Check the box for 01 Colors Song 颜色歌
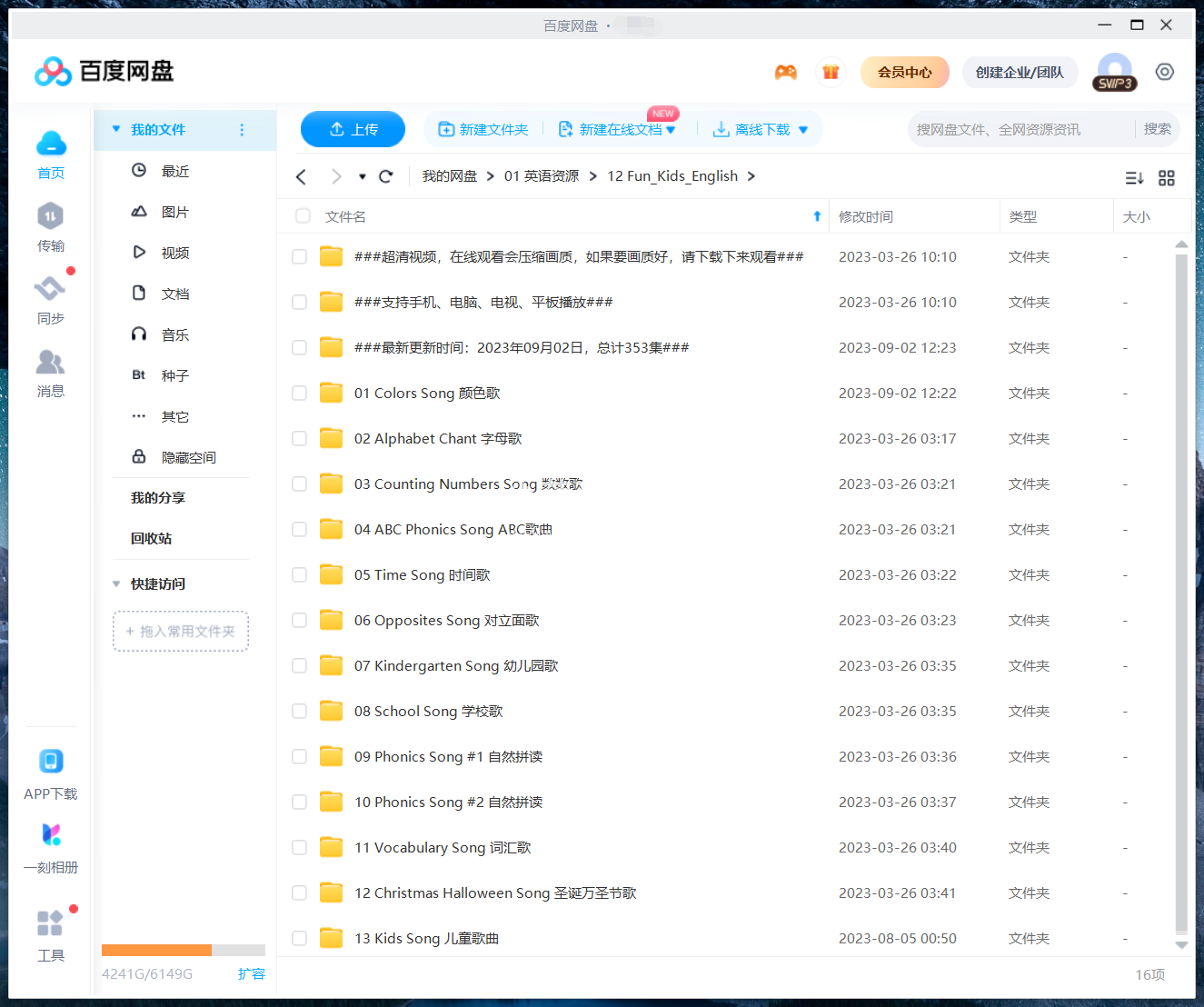This screenshot has width=1204, height=1007. pyautogui.click(x=299, y=393)
